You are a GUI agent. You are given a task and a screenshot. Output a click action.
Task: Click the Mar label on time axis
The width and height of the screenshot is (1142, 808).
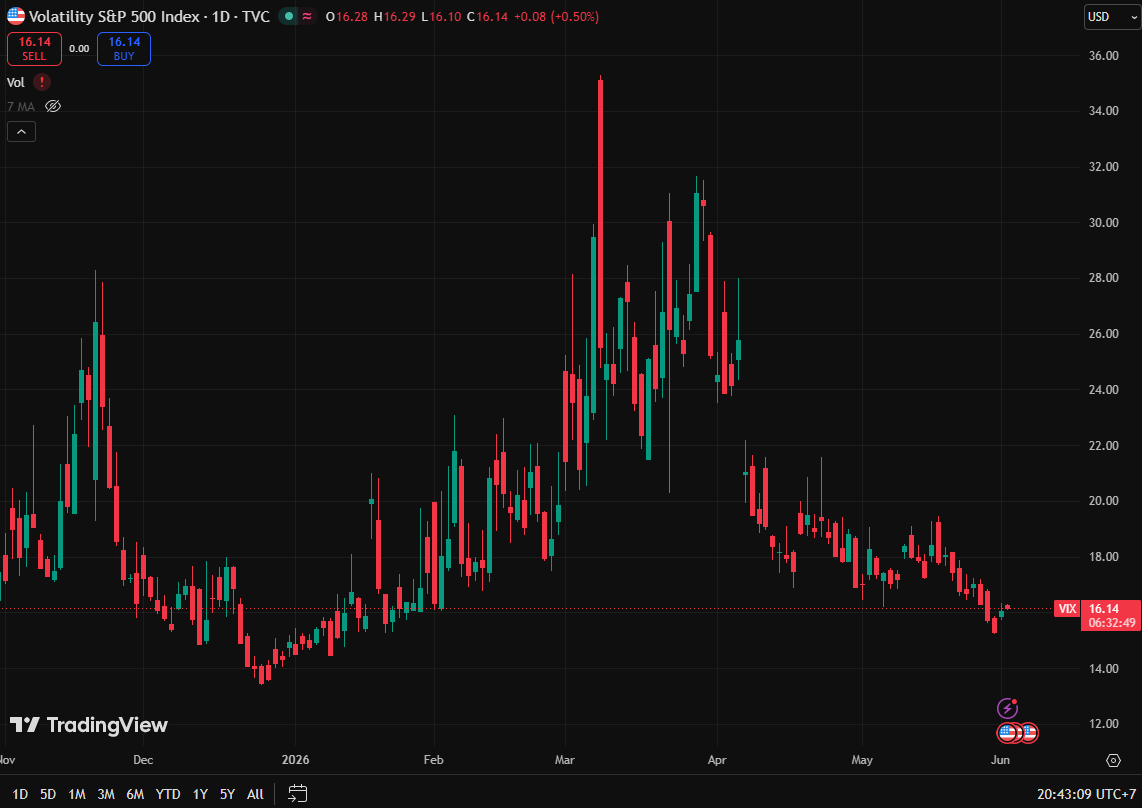coord(564,760)
